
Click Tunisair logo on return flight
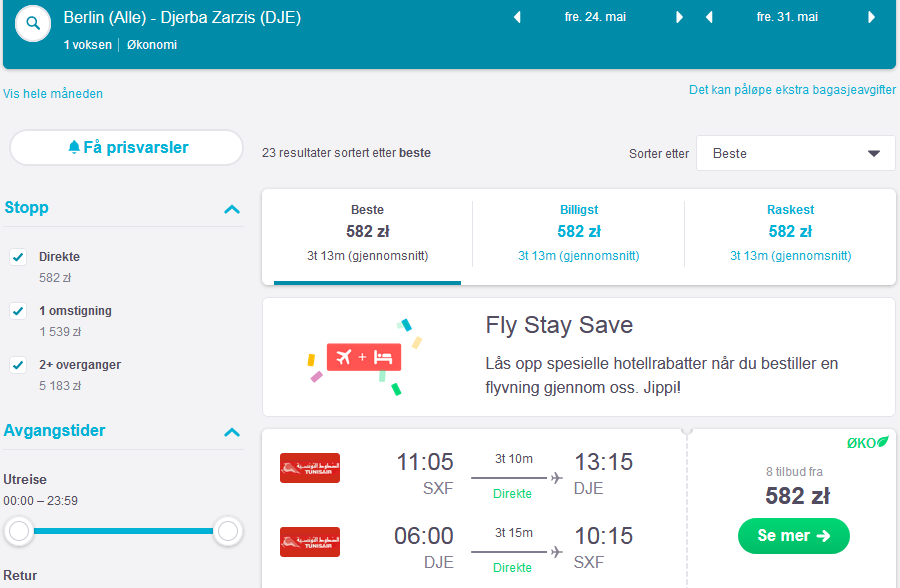310,542
